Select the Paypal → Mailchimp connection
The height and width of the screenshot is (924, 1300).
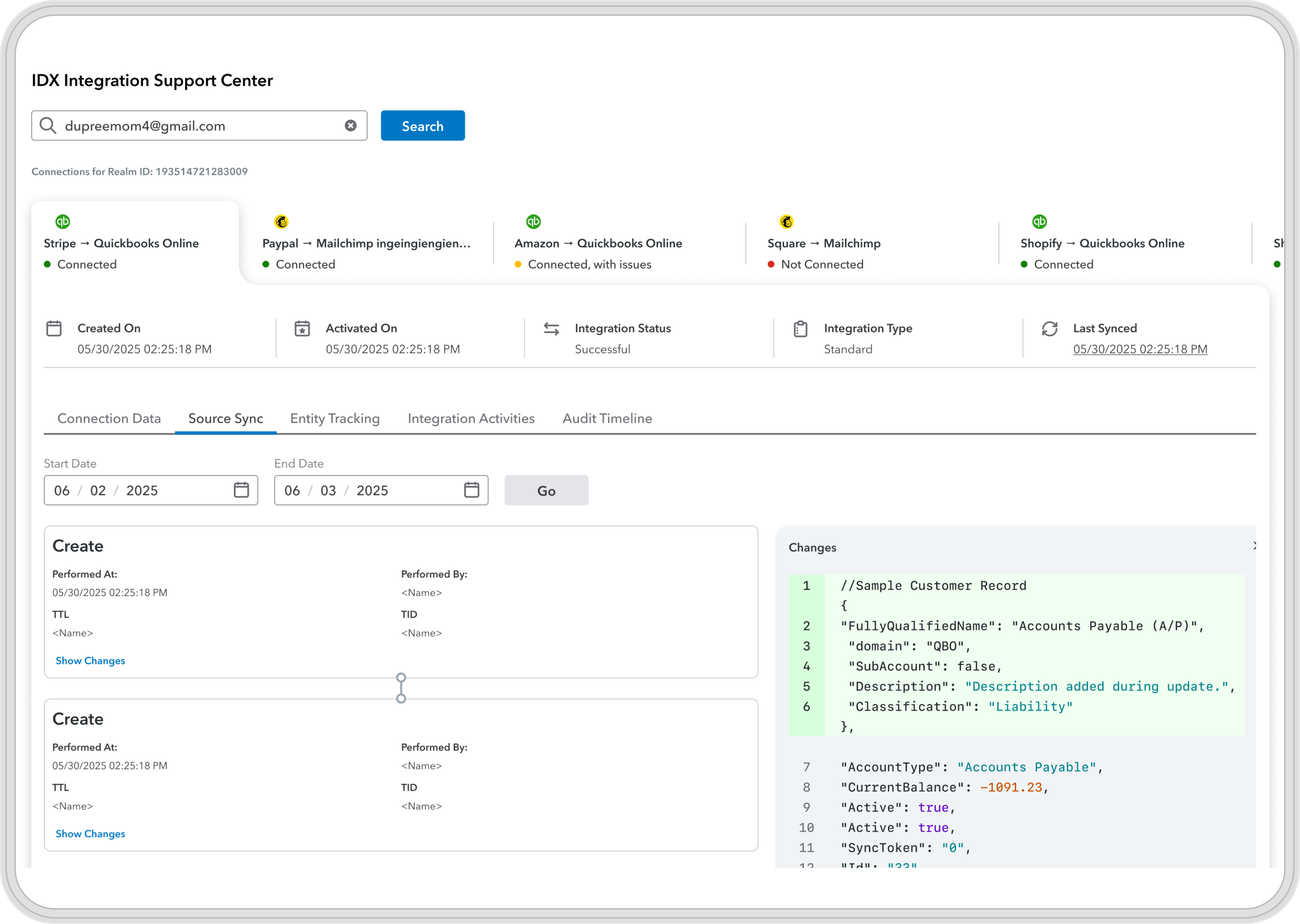[366, 244]
